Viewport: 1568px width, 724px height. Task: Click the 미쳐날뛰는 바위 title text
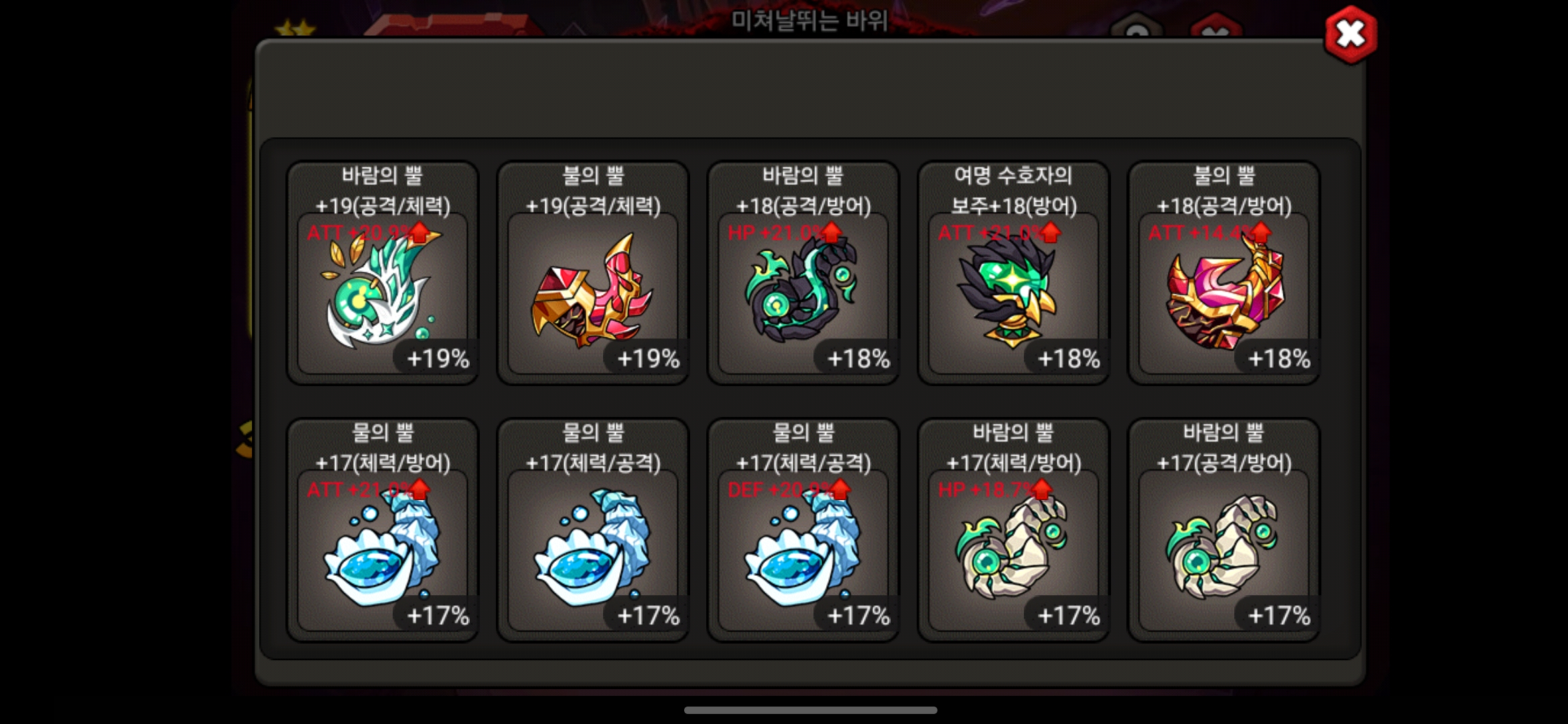point(809,21)
